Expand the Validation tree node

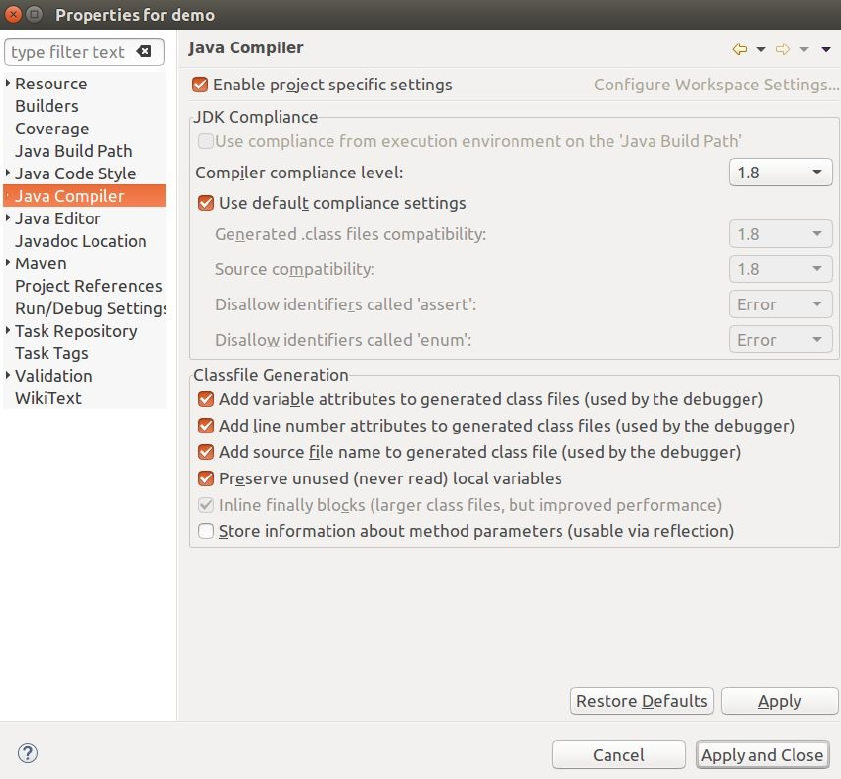click(x=9, y=376)
